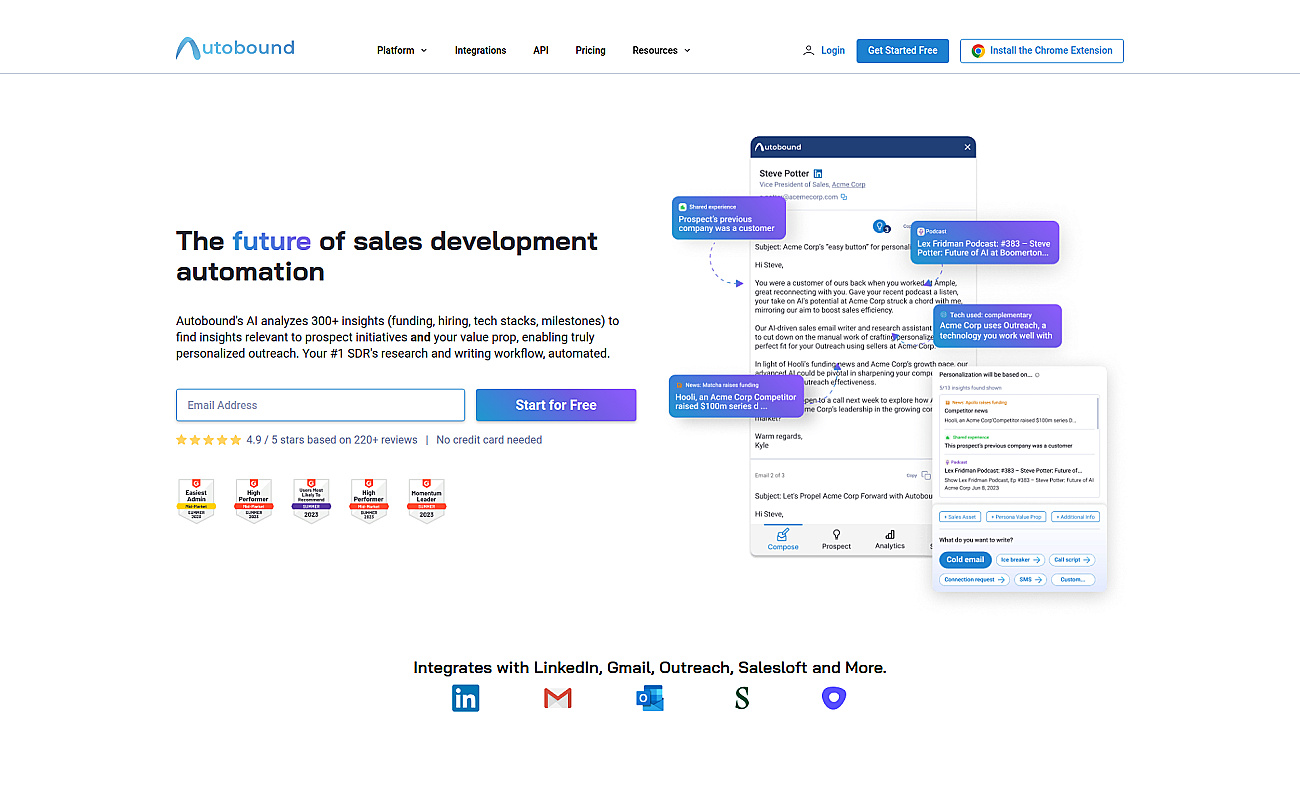1300x788 pixels.
Task: Add a Sales Asset
Action: tap(959, 517)
